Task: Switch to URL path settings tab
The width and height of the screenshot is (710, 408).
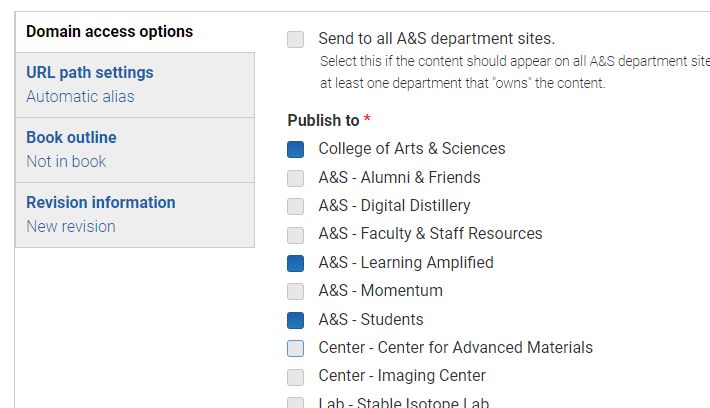Action: click(135, 85)
